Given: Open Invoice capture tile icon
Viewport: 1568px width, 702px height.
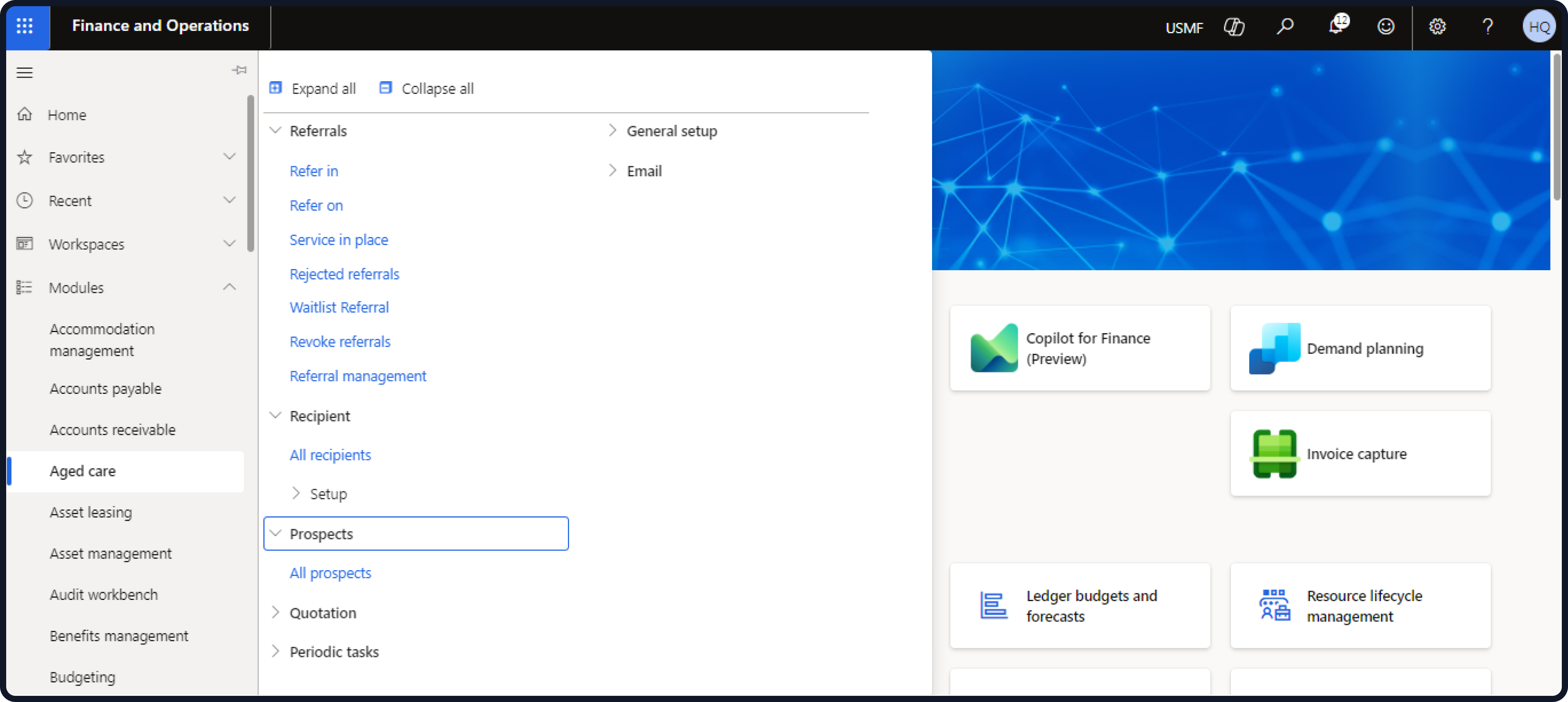Looking at the screenshot, I should pyautogui.click(x=1274, y=453).
